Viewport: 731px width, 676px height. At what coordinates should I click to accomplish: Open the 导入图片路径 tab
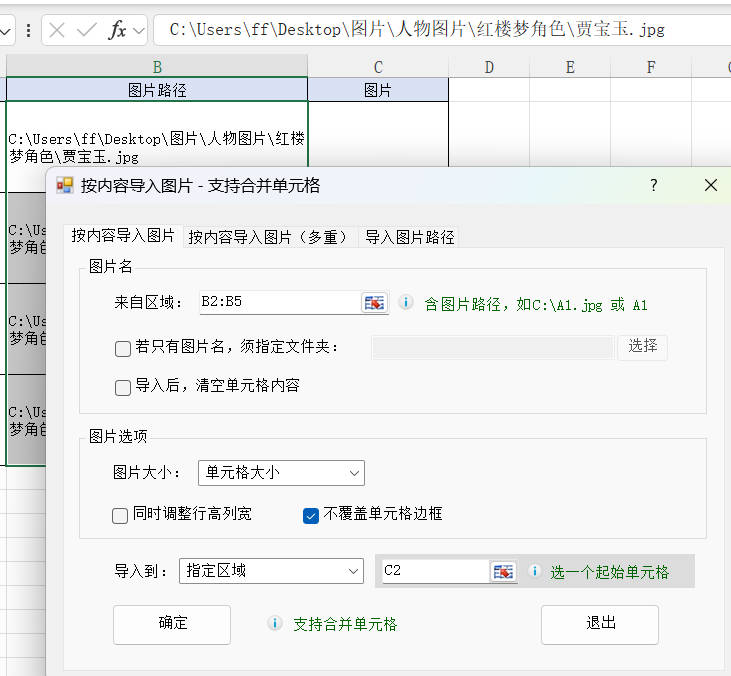point(409,237)
